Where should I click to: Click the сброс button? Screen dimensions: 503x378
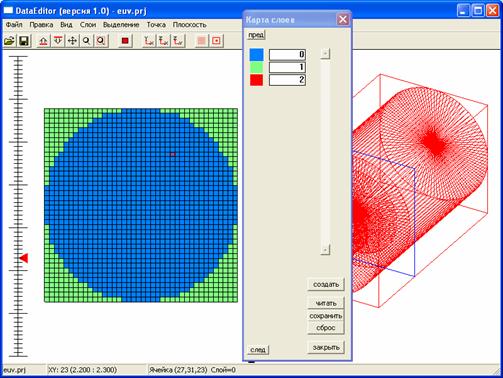(x=326, y=328)
